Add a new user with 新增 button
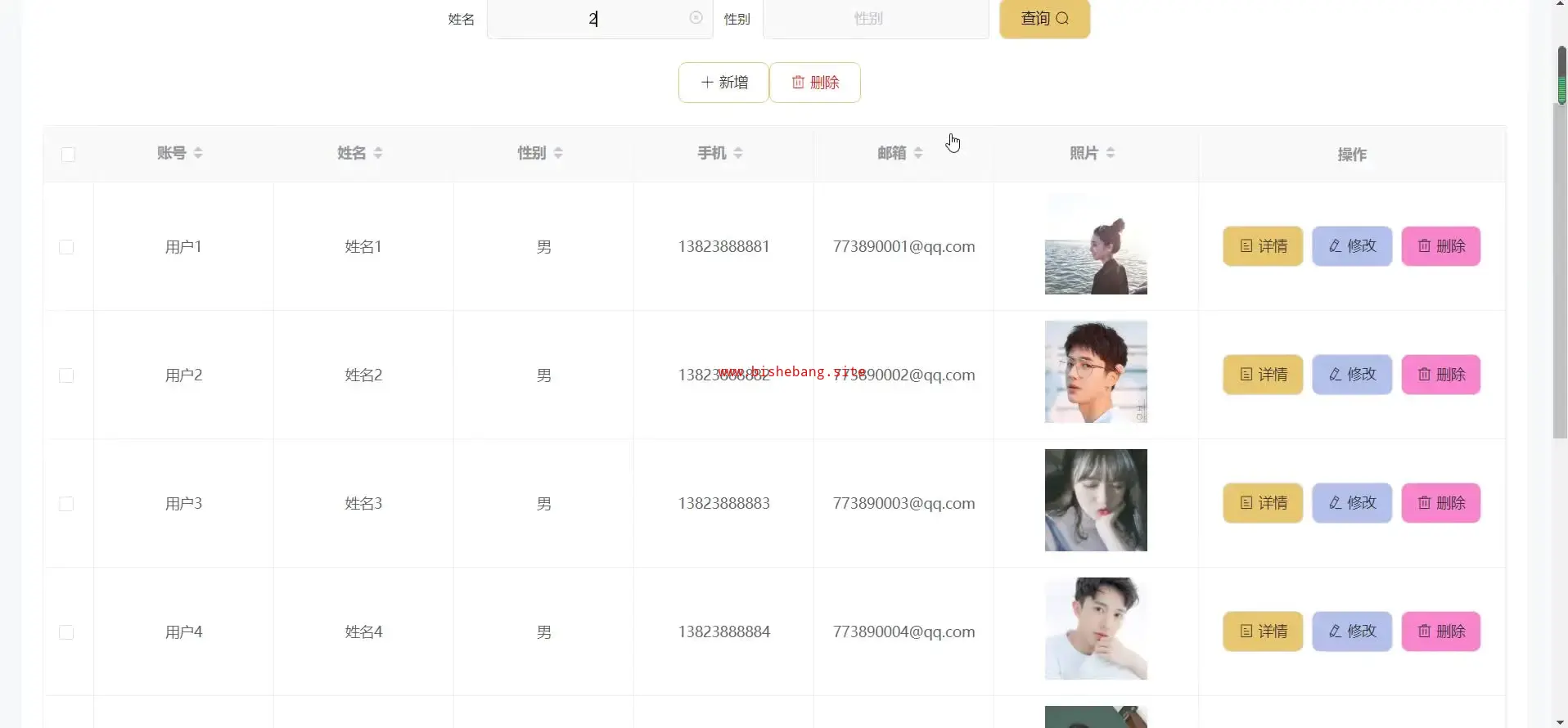 (x=723, y=83)
